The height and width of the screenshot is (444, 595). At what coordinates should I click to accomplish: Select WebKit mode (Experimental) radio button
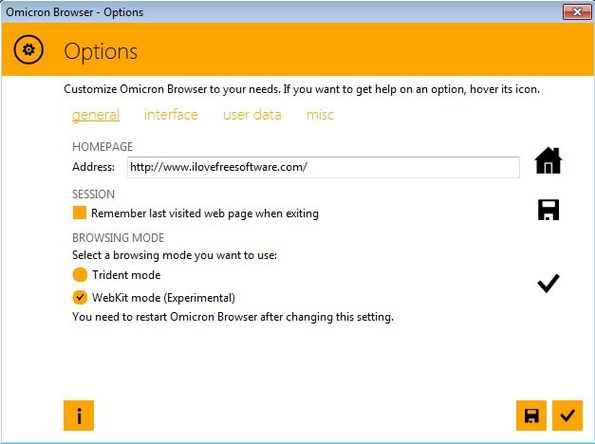80,298
